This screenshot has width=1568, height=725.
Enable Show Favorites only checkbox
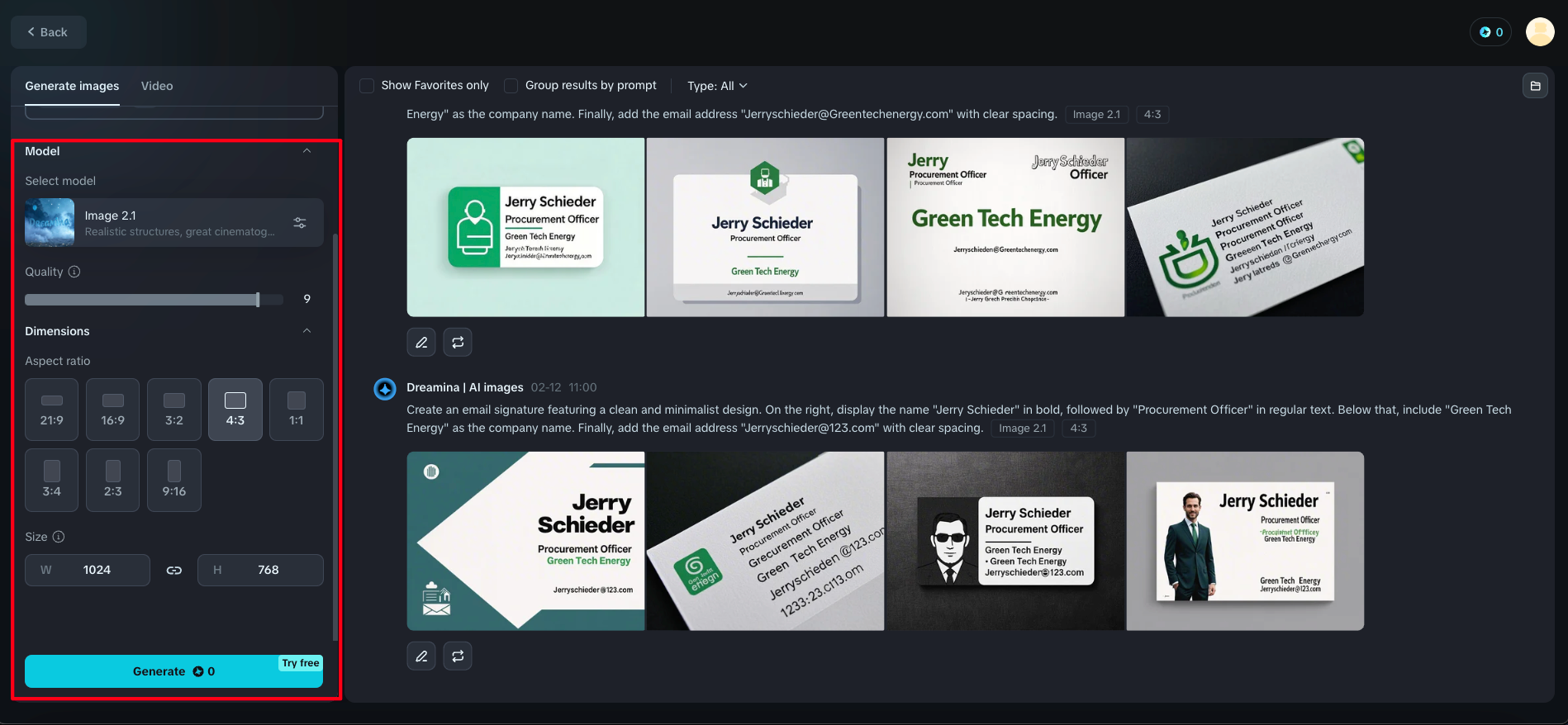click(367, 86)
